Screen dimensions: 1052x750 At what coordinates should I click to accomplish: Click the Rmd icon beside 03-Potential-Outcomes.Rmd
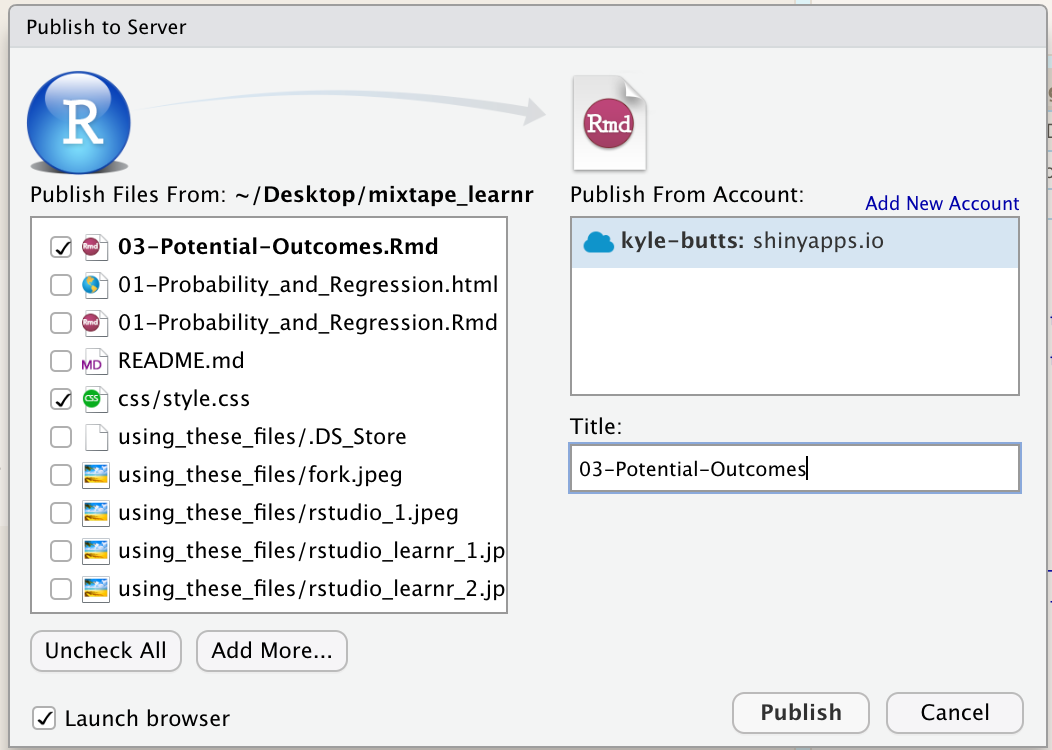[x=95, y=248]
